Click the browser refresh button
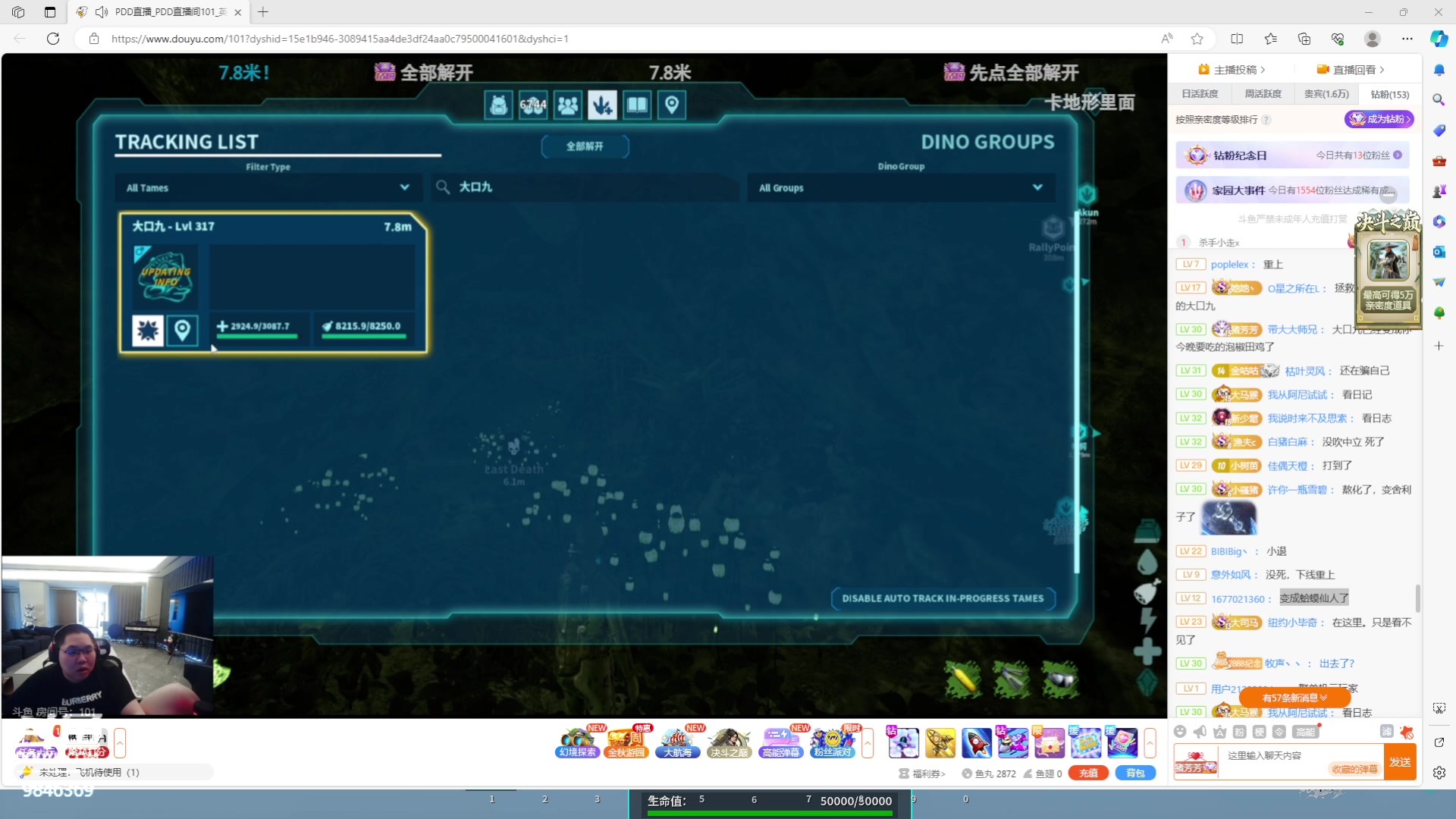 coord(53,39)
